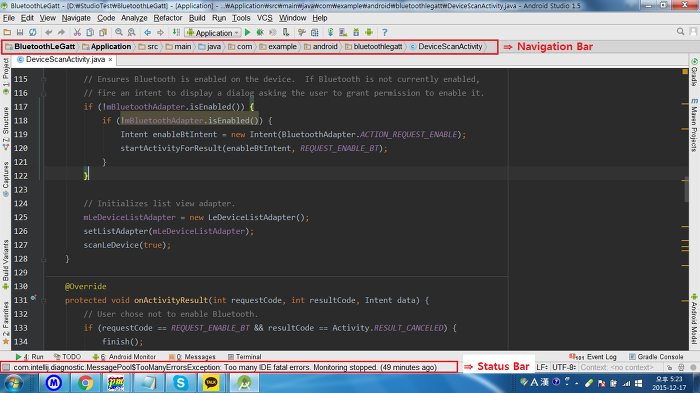Screen dimensions: 700x393
Task: Click the Find magnifier icon
Action: click(x=119, y=32)
